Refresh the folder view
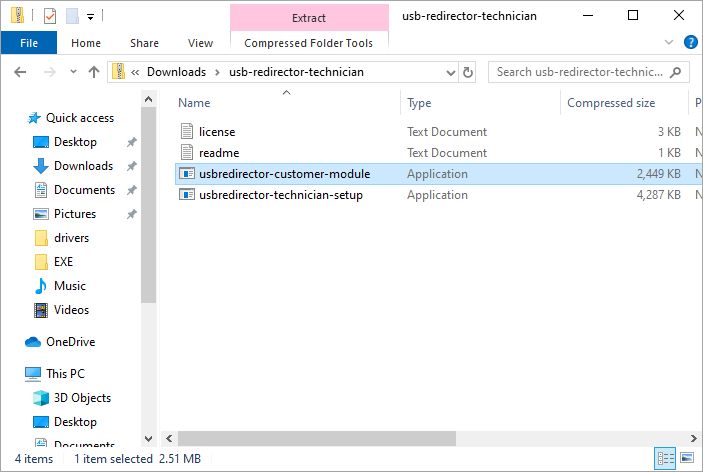Image resolution: width=703 pixels, height=472 pixels. point(467,73)
